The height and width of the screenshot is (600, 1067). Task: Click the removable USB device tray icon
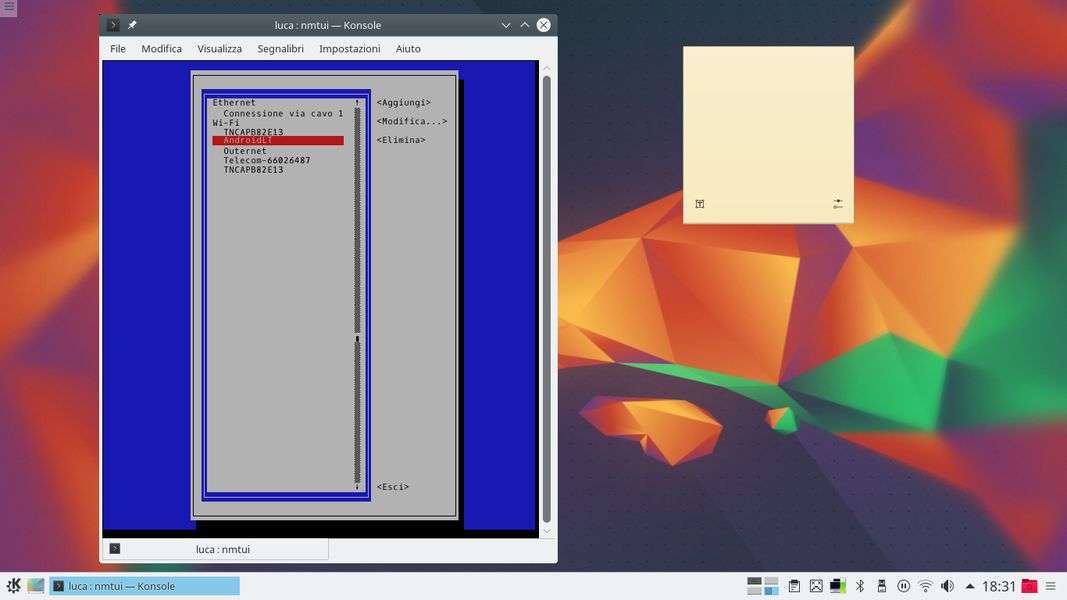(881, 586)
